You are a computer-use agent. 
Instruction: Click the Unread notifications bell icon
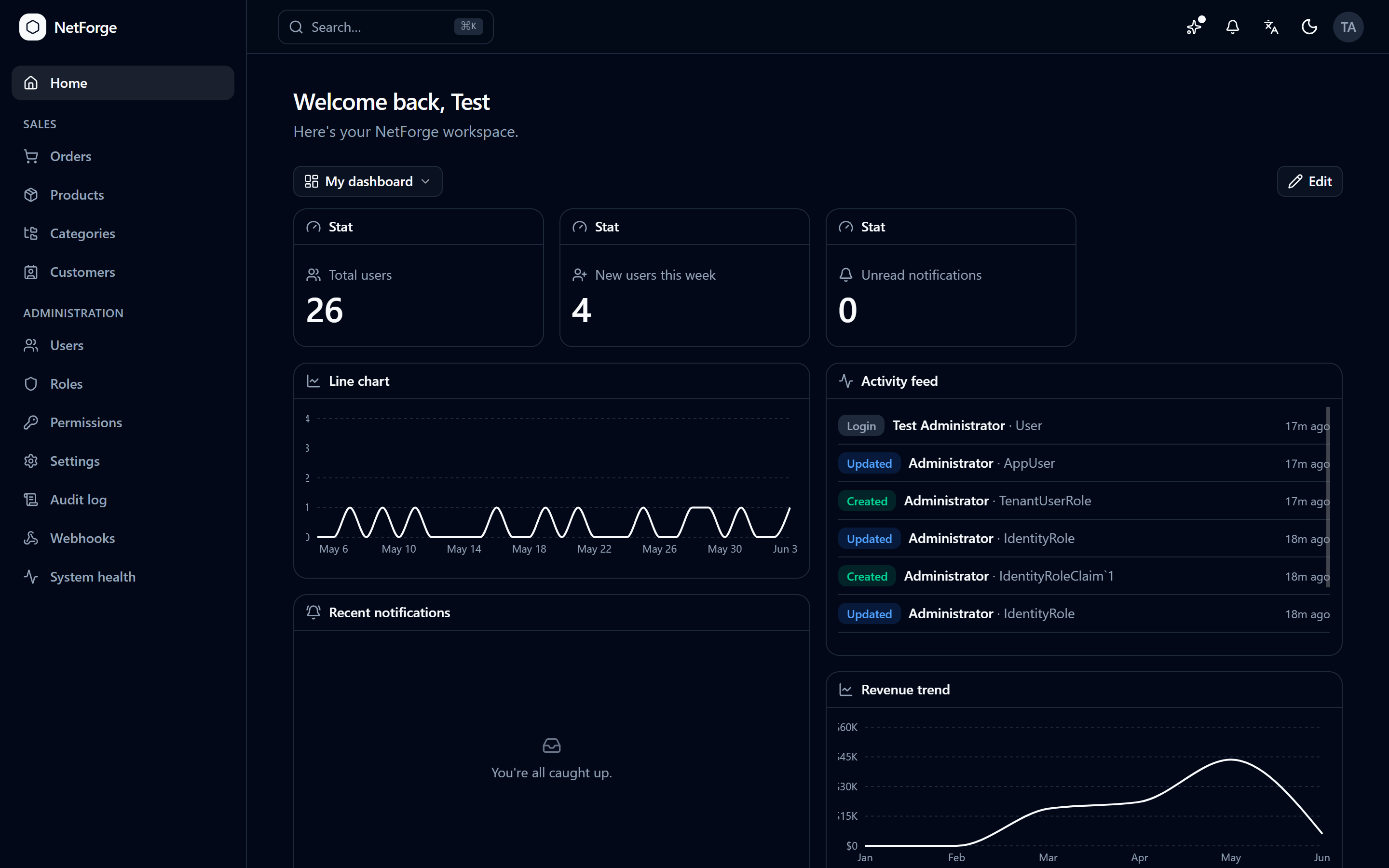(846, 275)
